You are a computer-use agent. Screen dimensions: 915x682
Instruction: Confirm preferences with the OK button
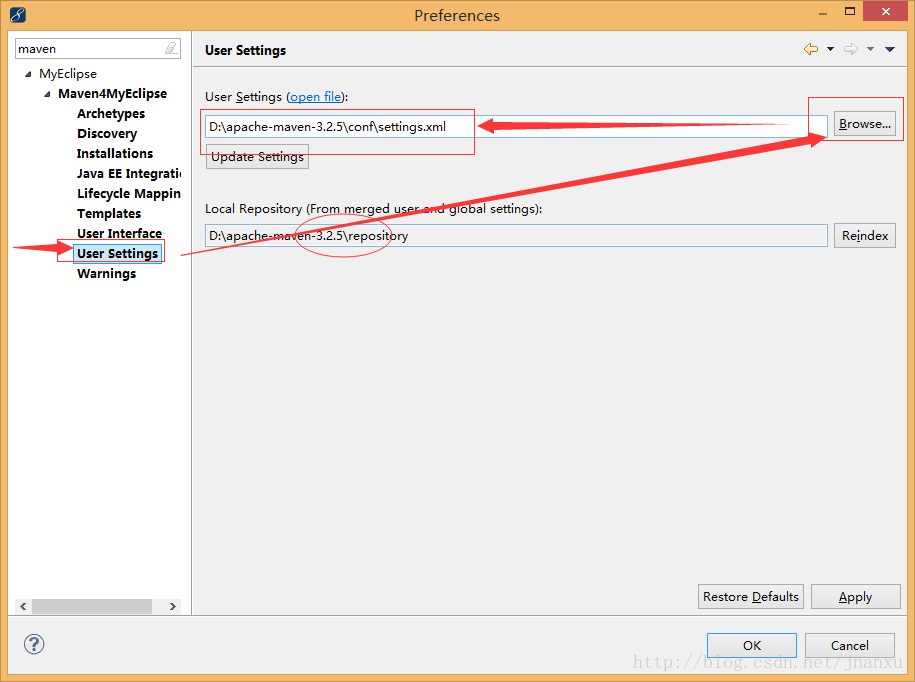pos(752,645)
